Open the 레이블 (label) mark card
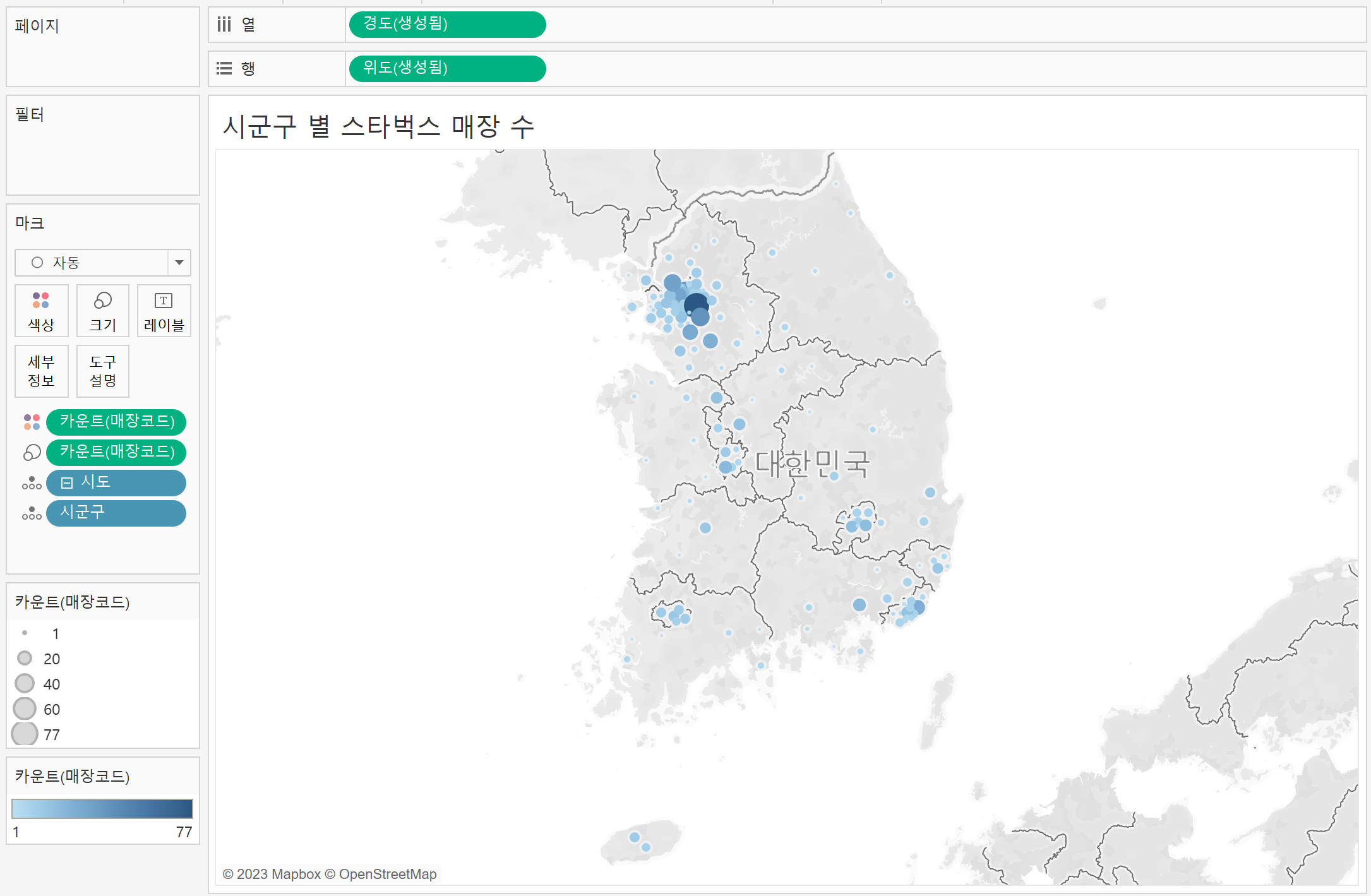1371x896 pixels. pyautogui.click(x=164, y=311)
